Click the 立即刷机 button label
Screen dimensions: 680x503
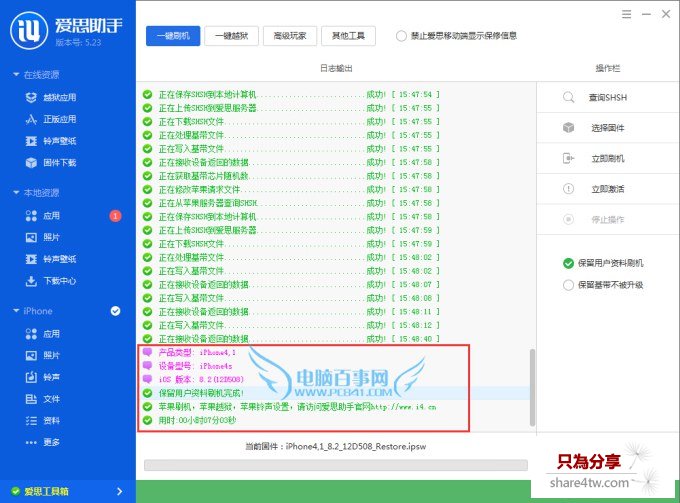pos(608,159)
